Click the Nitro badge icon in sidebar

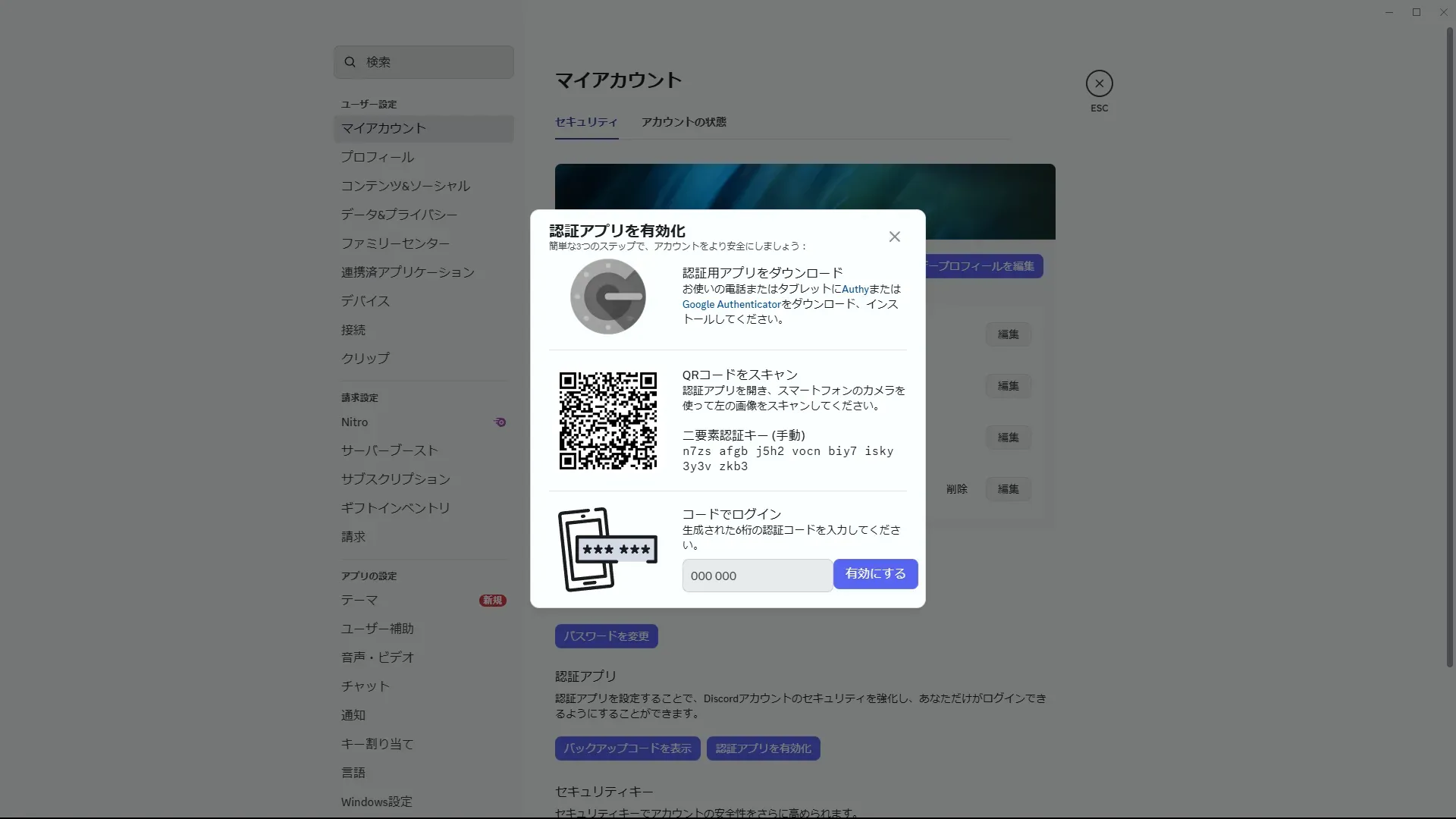(500, 422)
